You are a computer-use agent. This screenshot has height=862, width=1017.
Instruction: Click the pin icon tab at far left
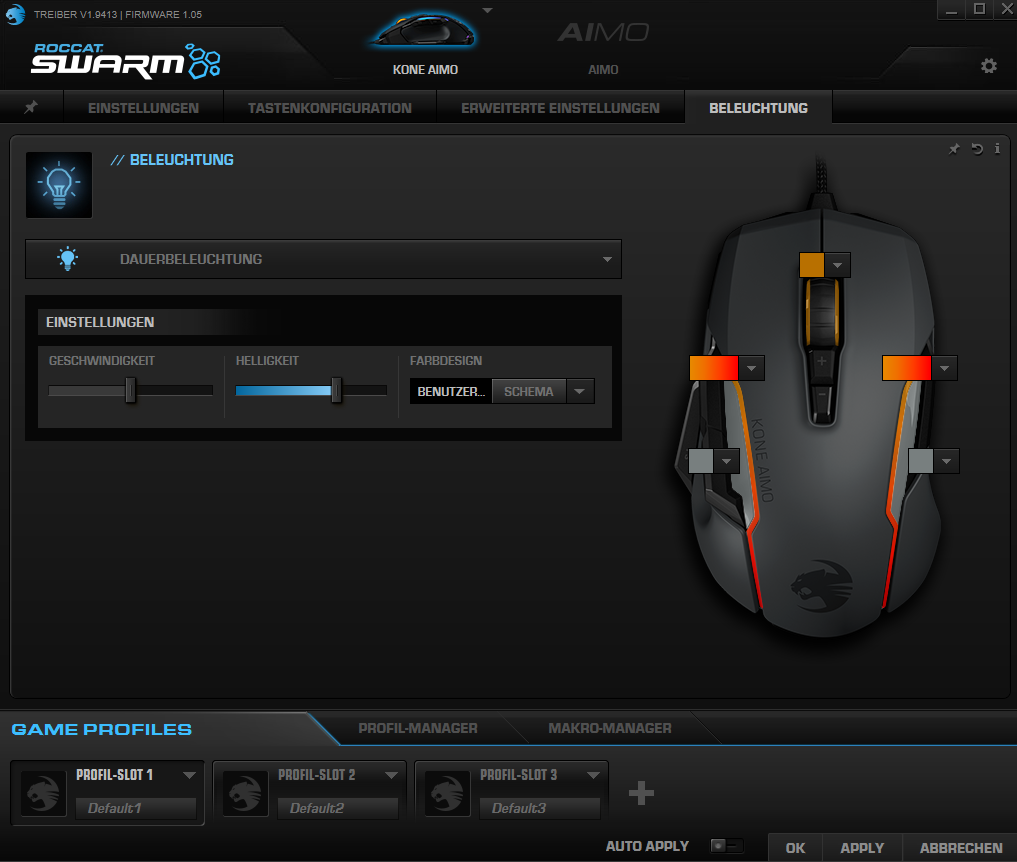pyautogui.click(x=31, y=107)
